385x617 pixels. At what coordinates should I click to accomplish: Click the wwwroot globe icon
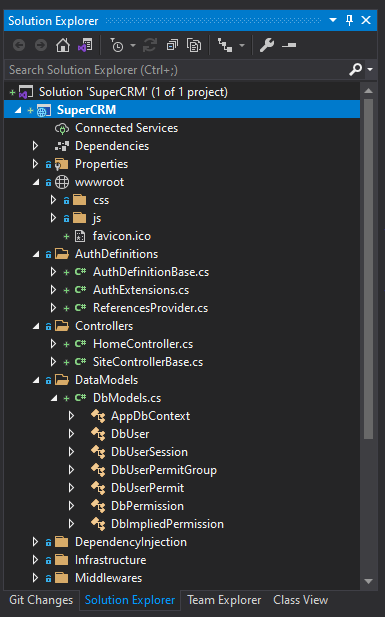(x=62, y=182)
